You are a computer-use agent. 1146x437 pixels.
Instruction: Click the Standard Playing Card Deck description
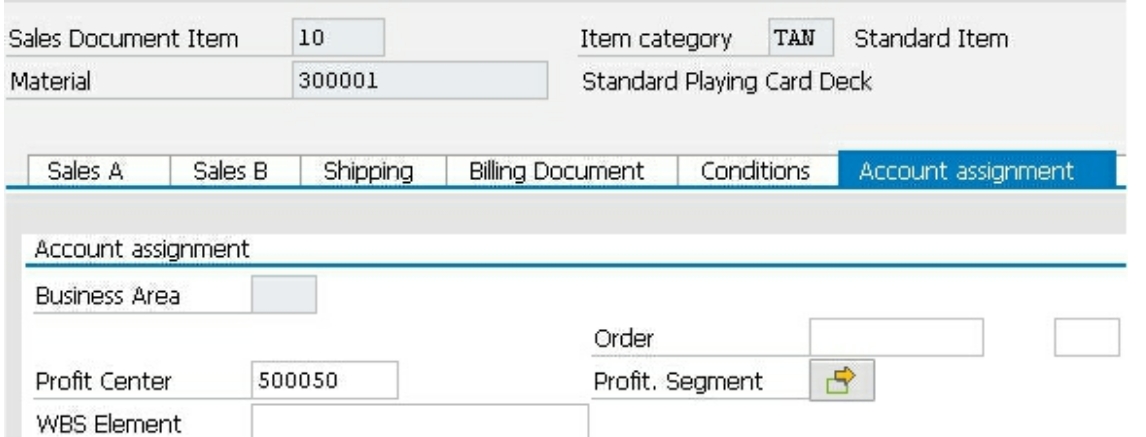click(x=726, y=82)
